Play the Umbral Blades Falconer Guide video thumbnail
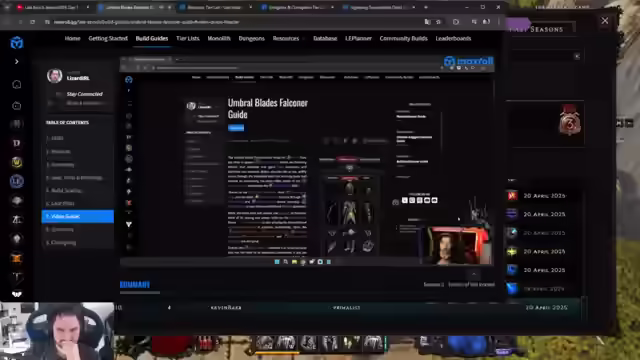 (x=307, y=161)
